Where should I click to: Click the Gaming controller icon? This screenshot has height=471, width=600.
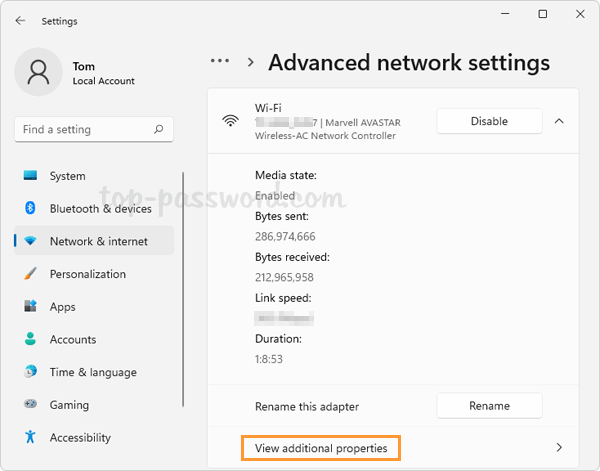pyautogui.click(x=30, y=405)
